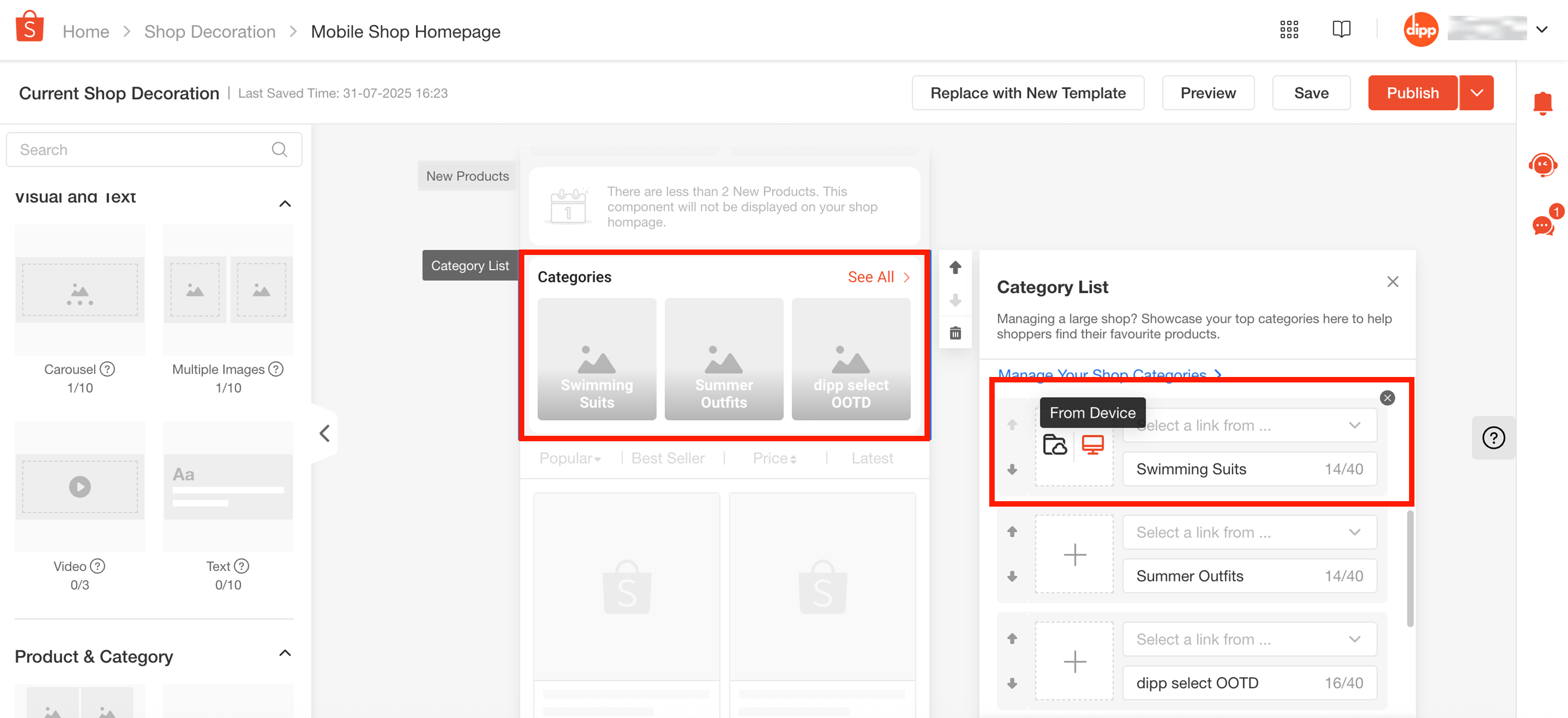The height and width of the screenshot is (718, 1568).
Task: Delete the Category List component via trash icon
Action: [955, 332]
